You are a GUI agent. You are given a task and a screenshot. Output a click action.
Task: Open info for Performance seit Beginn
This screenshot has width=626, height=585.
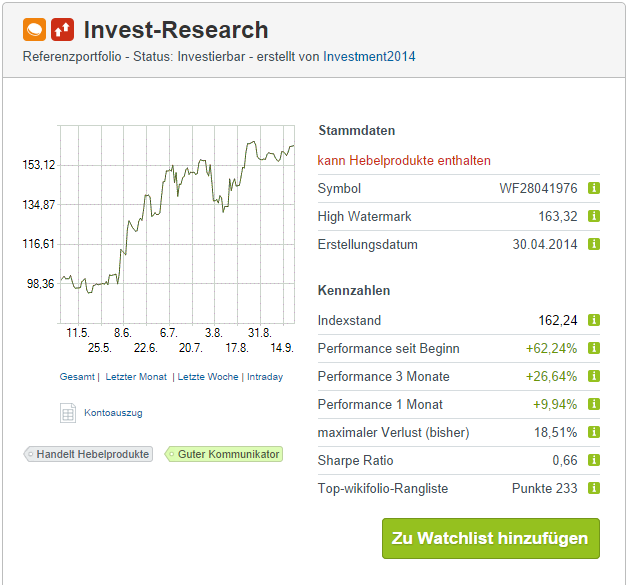(594, 348)
